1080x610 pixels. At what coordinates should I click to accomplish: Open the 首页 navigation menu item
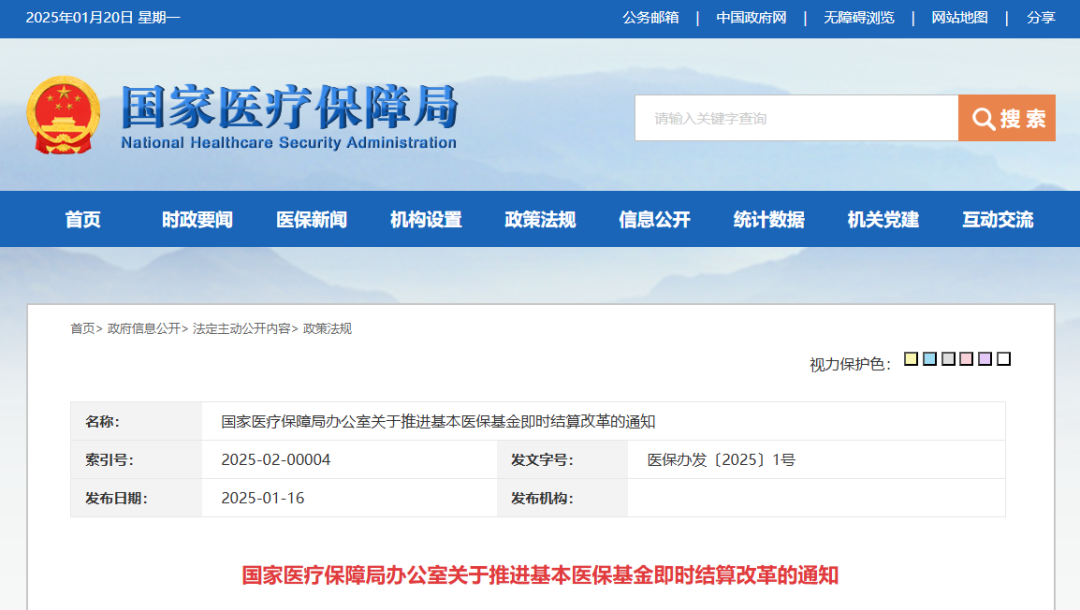point(83,220)
